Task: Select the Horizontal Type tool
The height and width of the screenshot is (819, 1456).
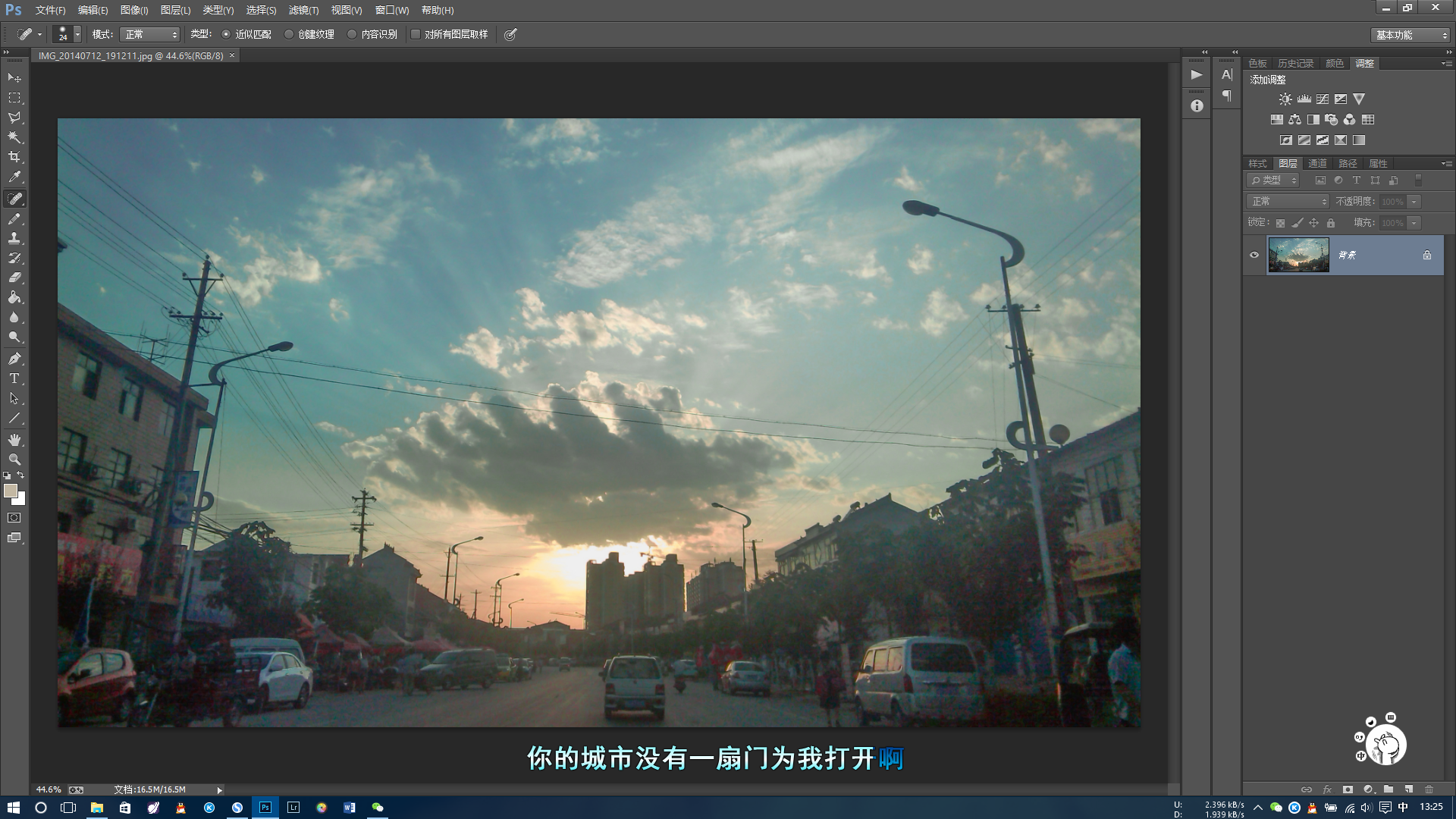Action: 14,378
